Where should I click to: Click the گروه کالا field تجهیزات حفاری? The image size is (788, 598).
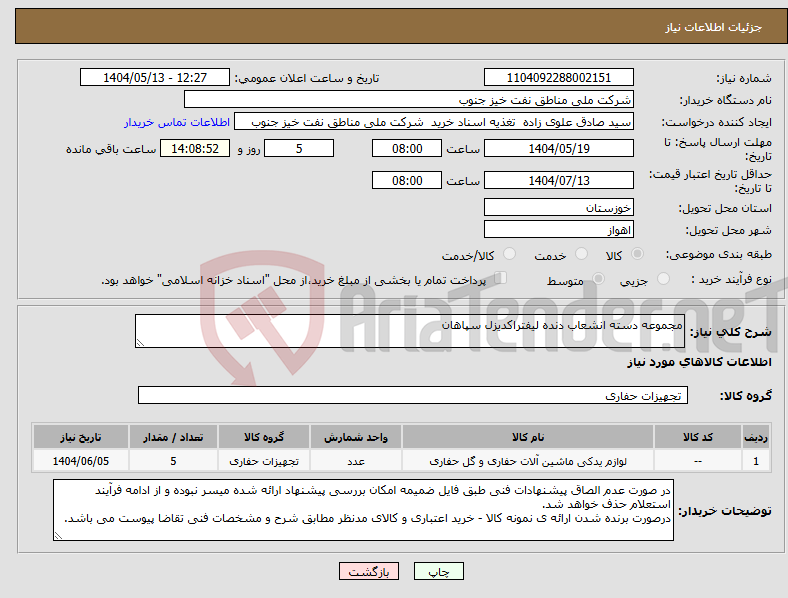pyautogui.click(x=413, y=395)
